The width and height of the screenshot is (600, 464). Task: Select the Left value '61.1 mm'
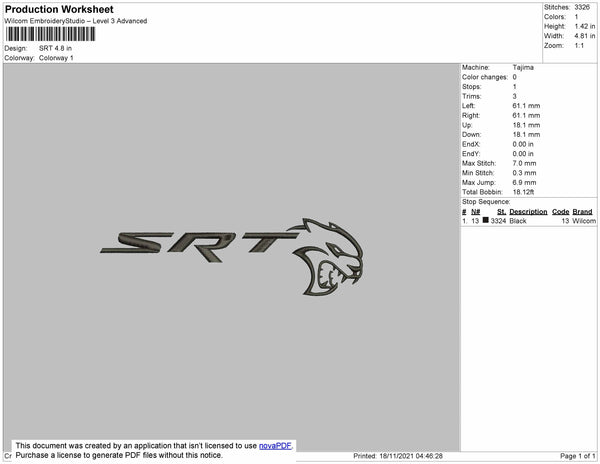pos(526,106)
